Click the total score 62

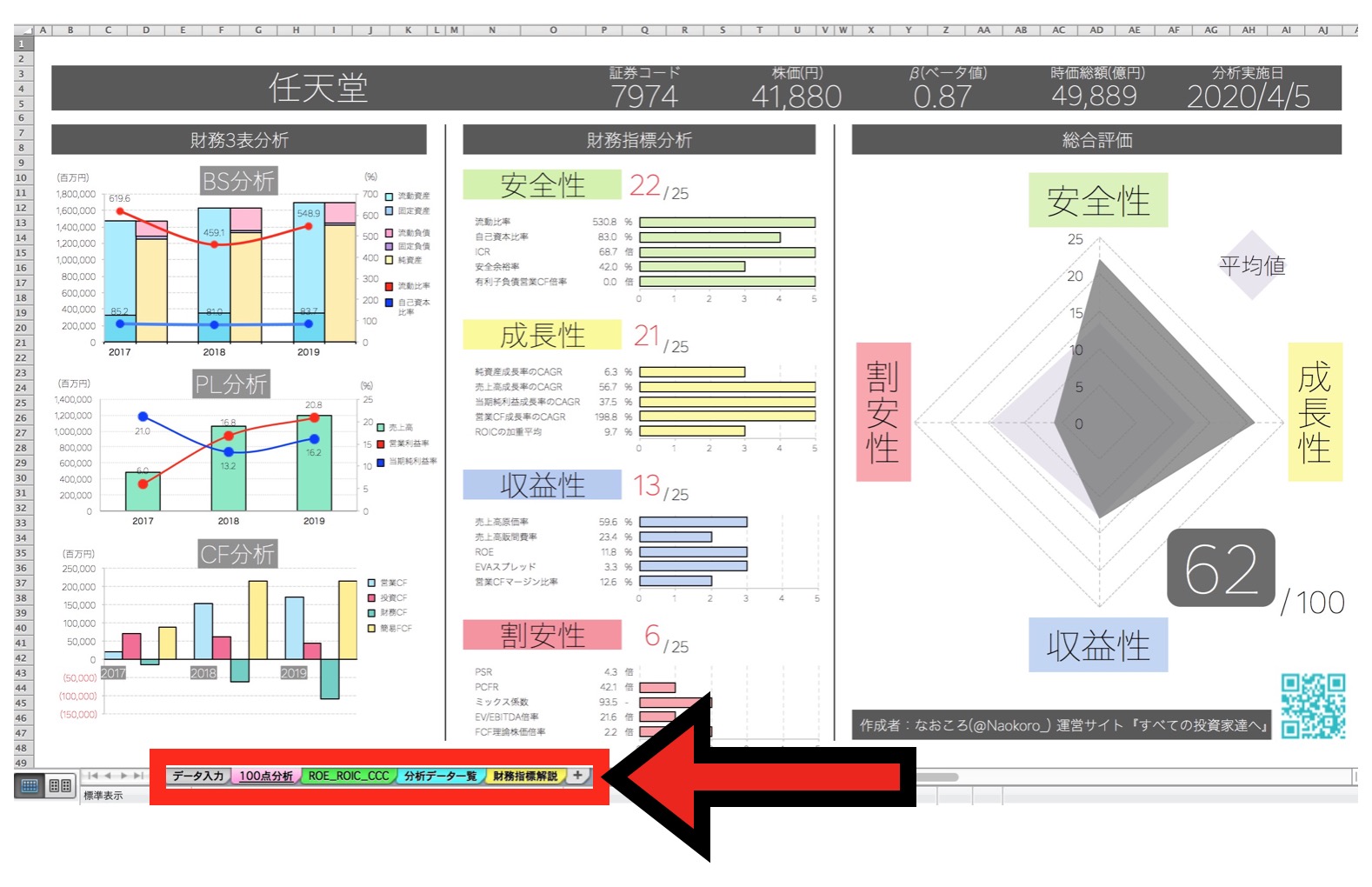[1221, 569]
